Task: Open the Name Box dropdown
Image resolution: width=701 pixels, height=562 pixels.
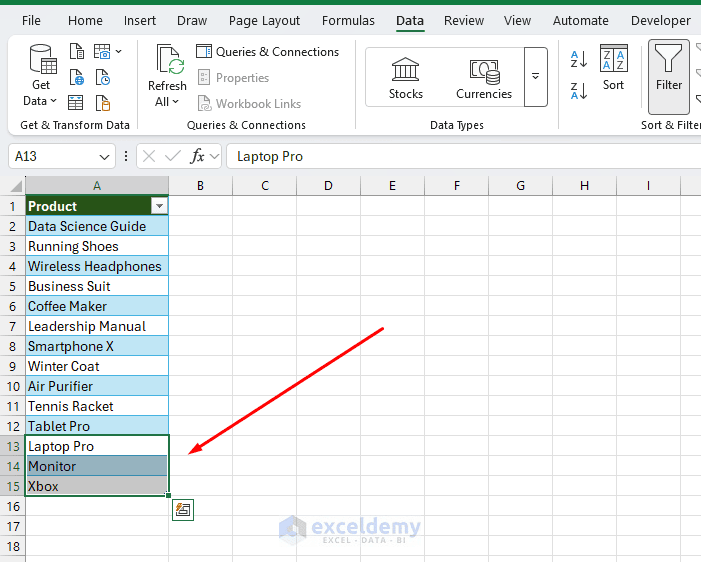Action: 104,157
